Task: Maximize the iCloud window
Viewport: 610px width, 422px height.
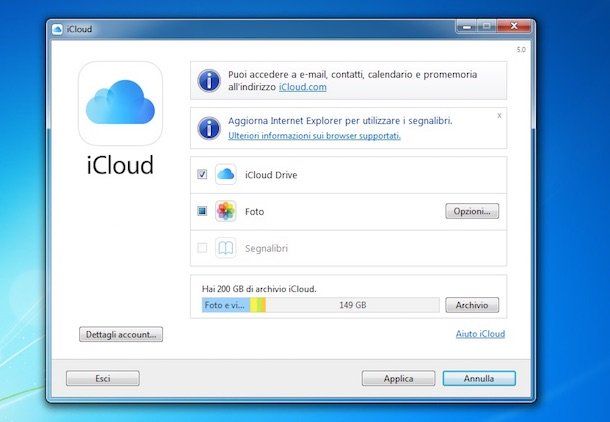Action: click(x=487, y=26)
